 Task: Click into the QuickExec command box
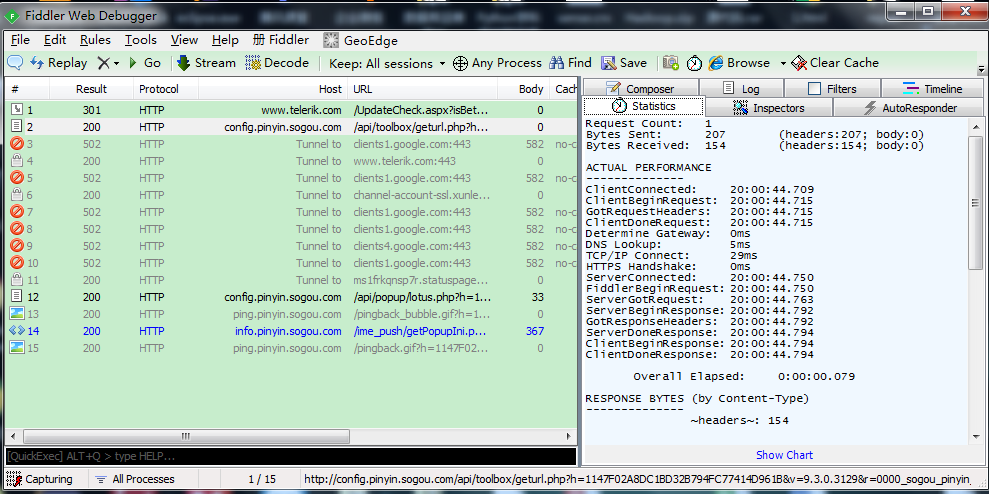[x=291, y=456]
